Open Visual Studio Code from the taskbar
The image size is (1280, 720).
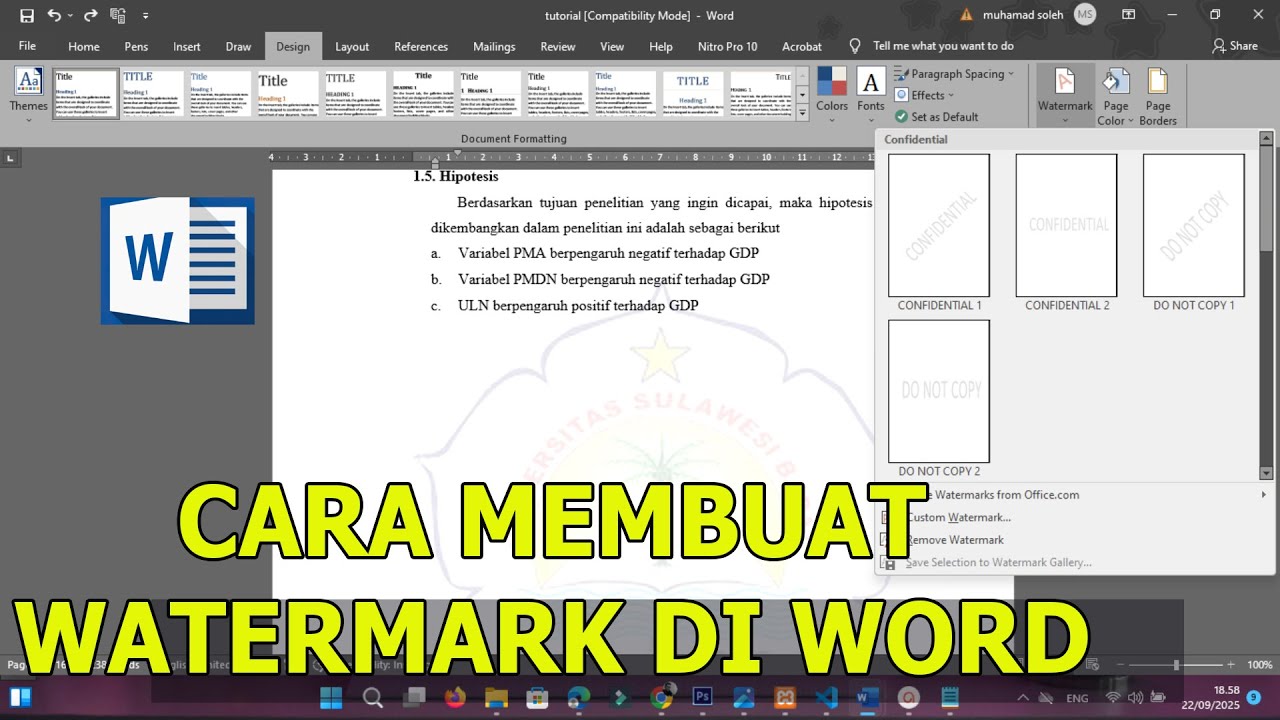(x=827, y=697)
